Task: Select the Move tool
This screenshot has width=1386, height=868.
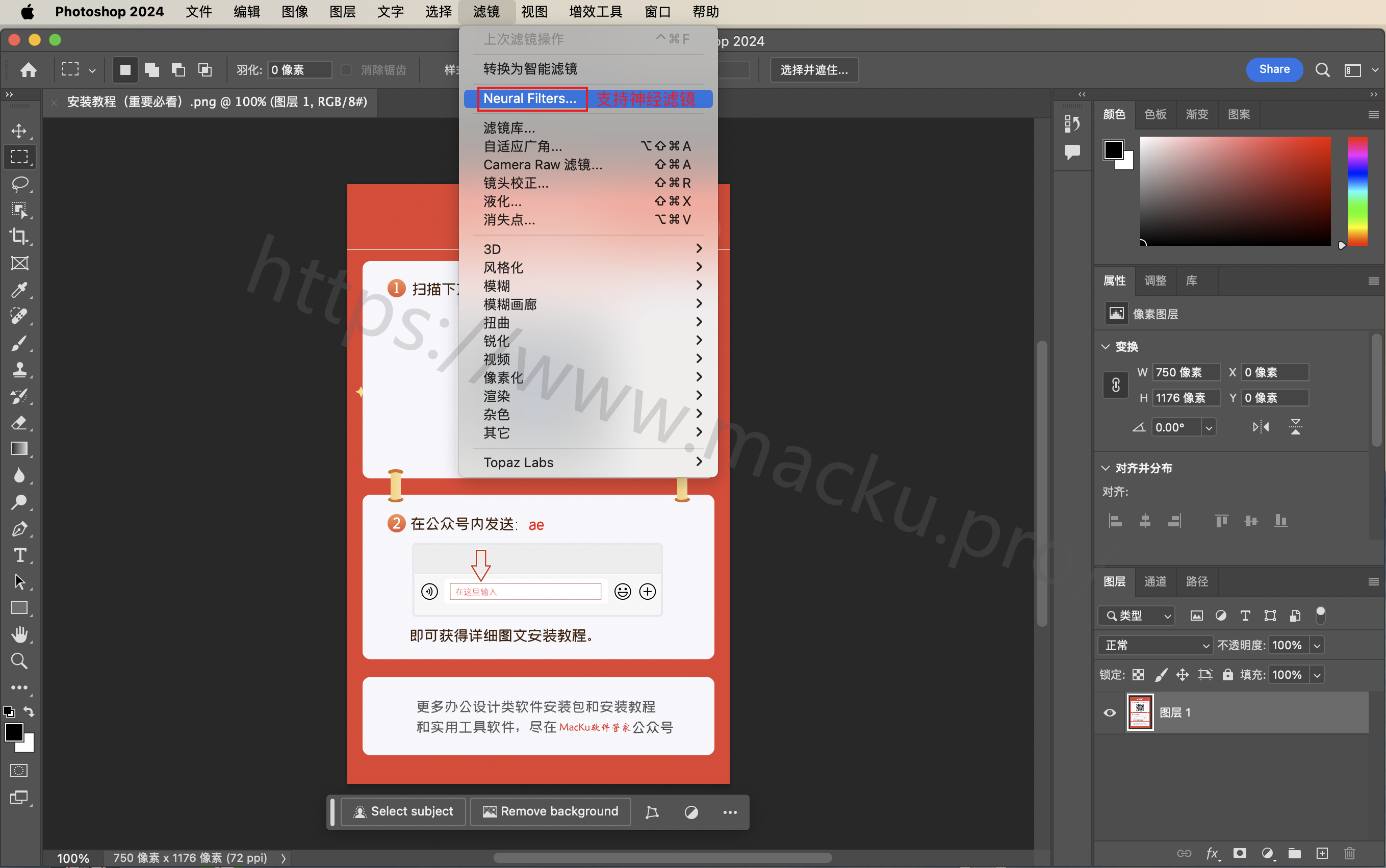Action: point(19,131)
